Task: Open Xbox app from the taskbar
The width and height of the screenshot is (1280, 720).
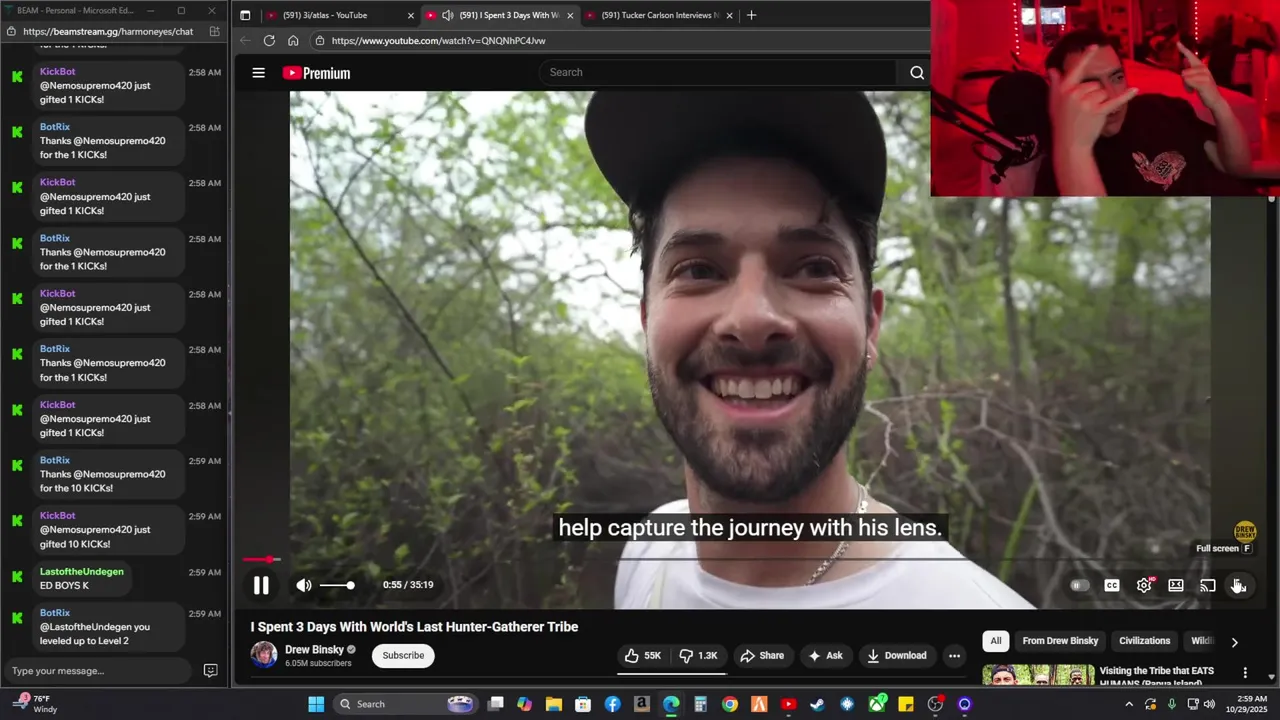Action: coord(877,704)
